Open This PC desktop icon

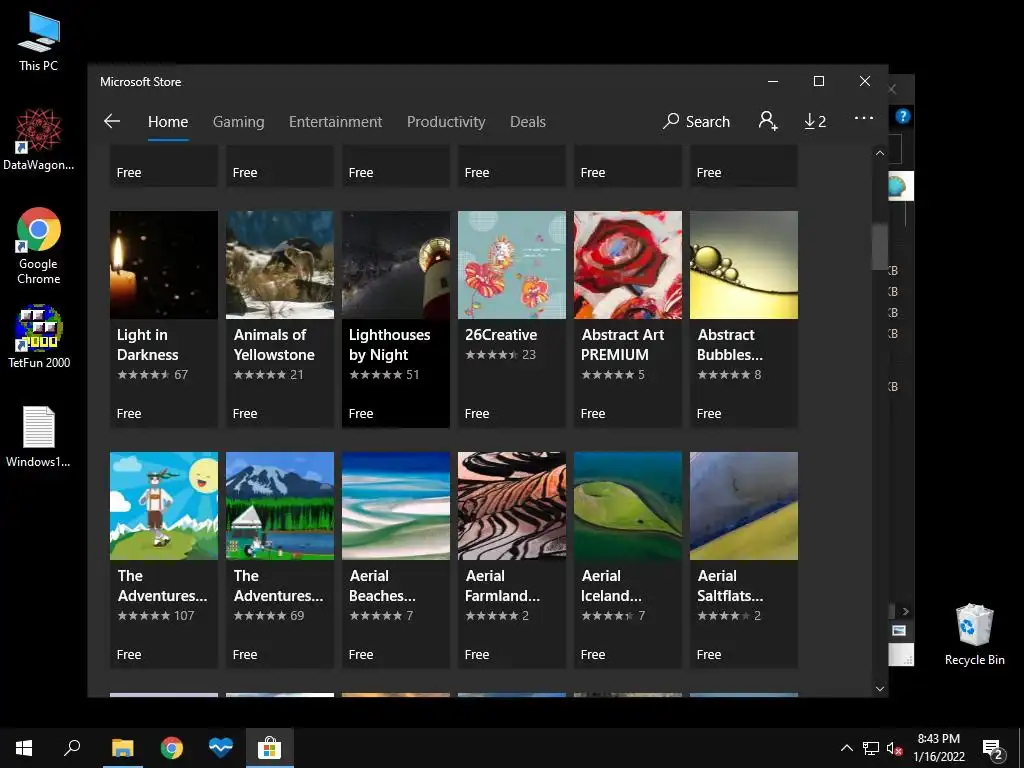click(39, 42)
